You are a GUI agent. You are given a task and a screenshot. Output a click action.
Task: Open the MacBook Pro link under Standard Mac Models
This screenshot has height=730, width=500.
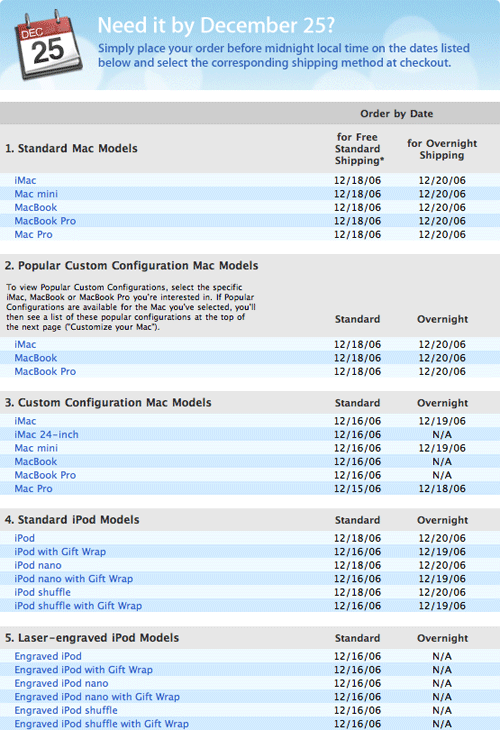[45, 221]
